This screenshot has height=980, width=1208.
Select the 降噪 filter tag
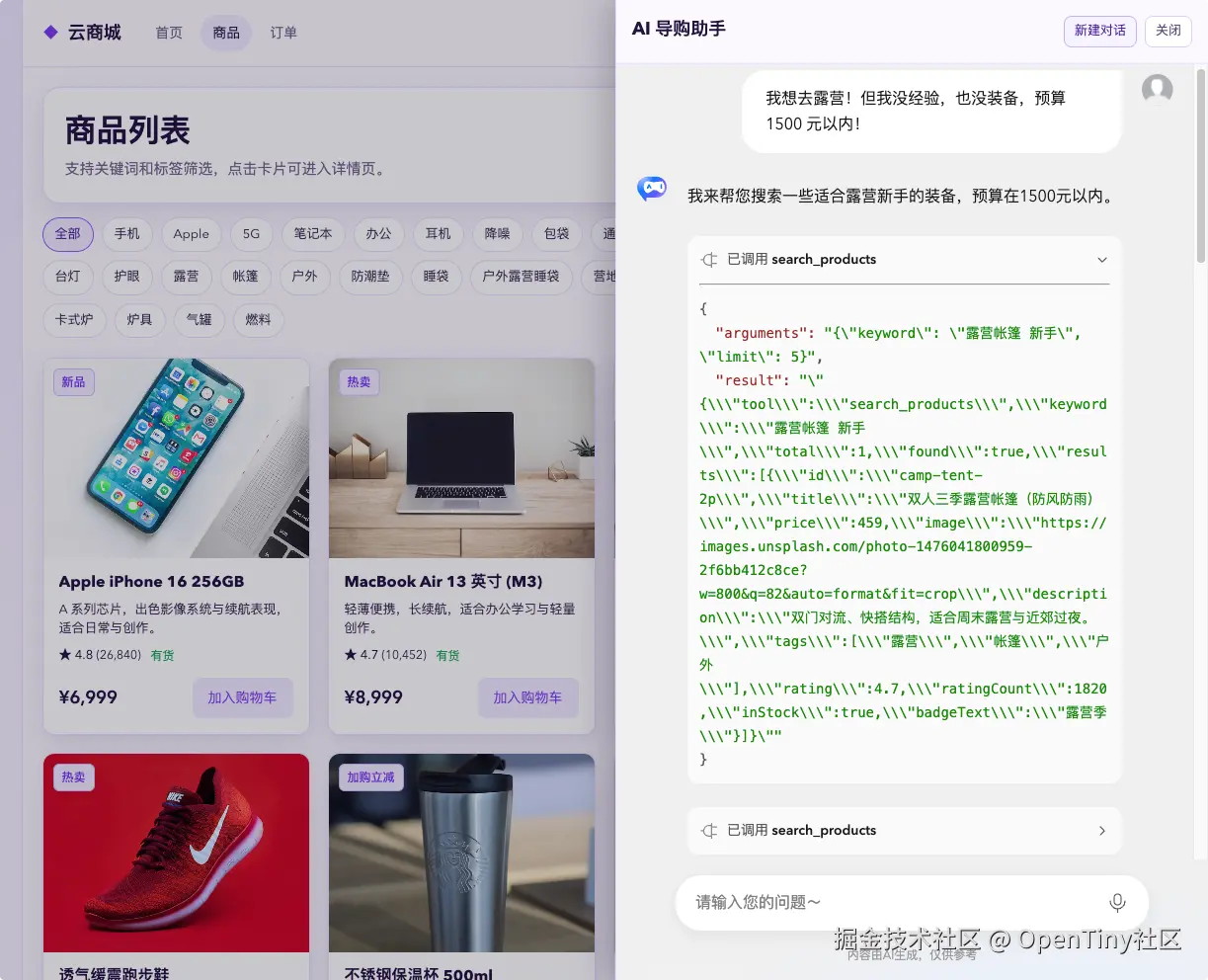pyautogui.click(x=498, y=234)
